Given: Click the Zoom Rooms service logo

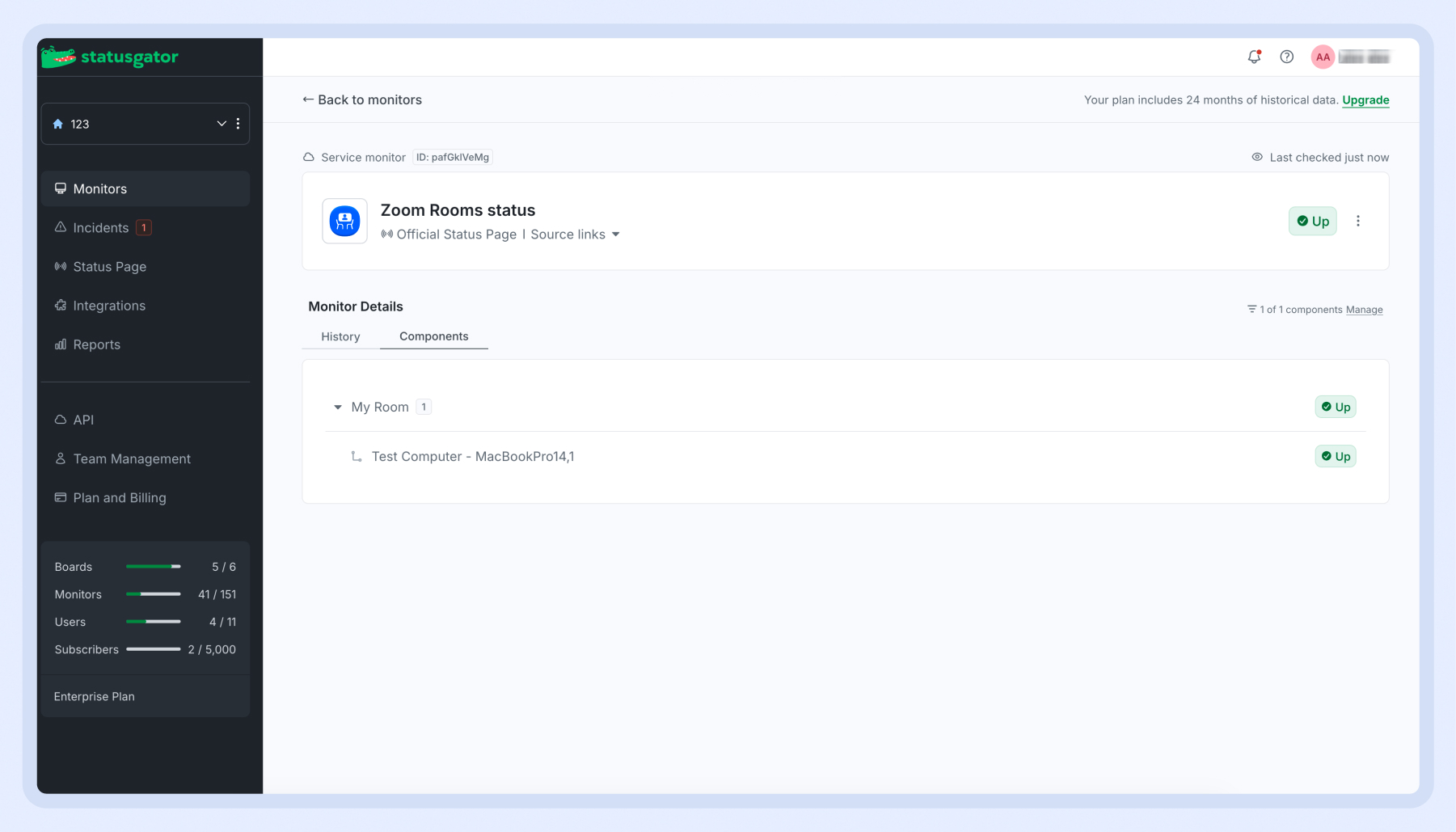Looking at the screenshot, I should 344,221.
